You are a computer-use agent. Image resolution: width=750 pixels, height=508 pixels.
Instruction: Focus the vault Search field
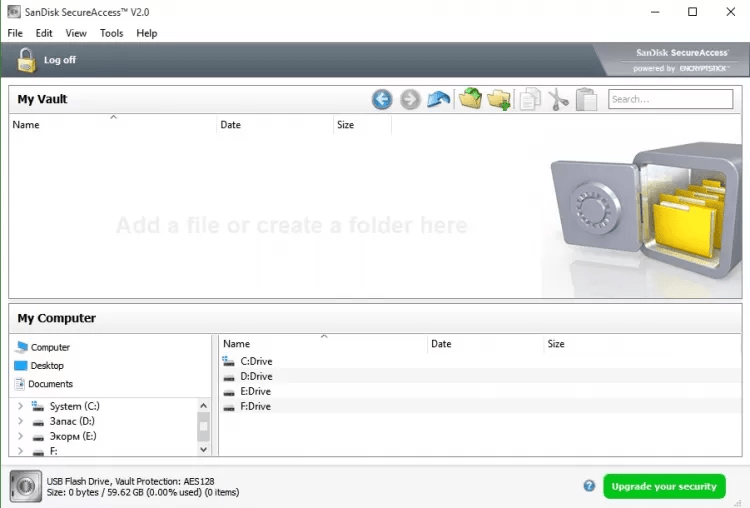click(x=671, y=99)
